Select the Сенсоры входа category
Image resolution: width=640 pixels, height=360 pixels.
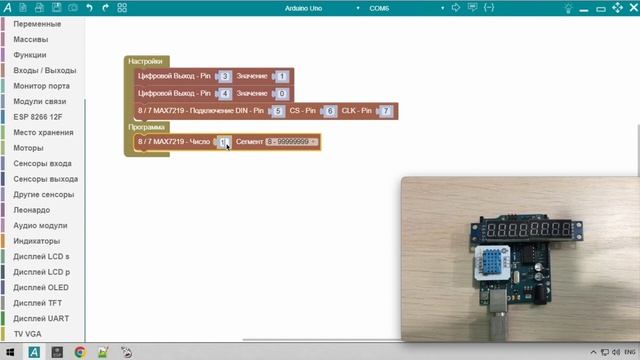(x=42, y=164)
